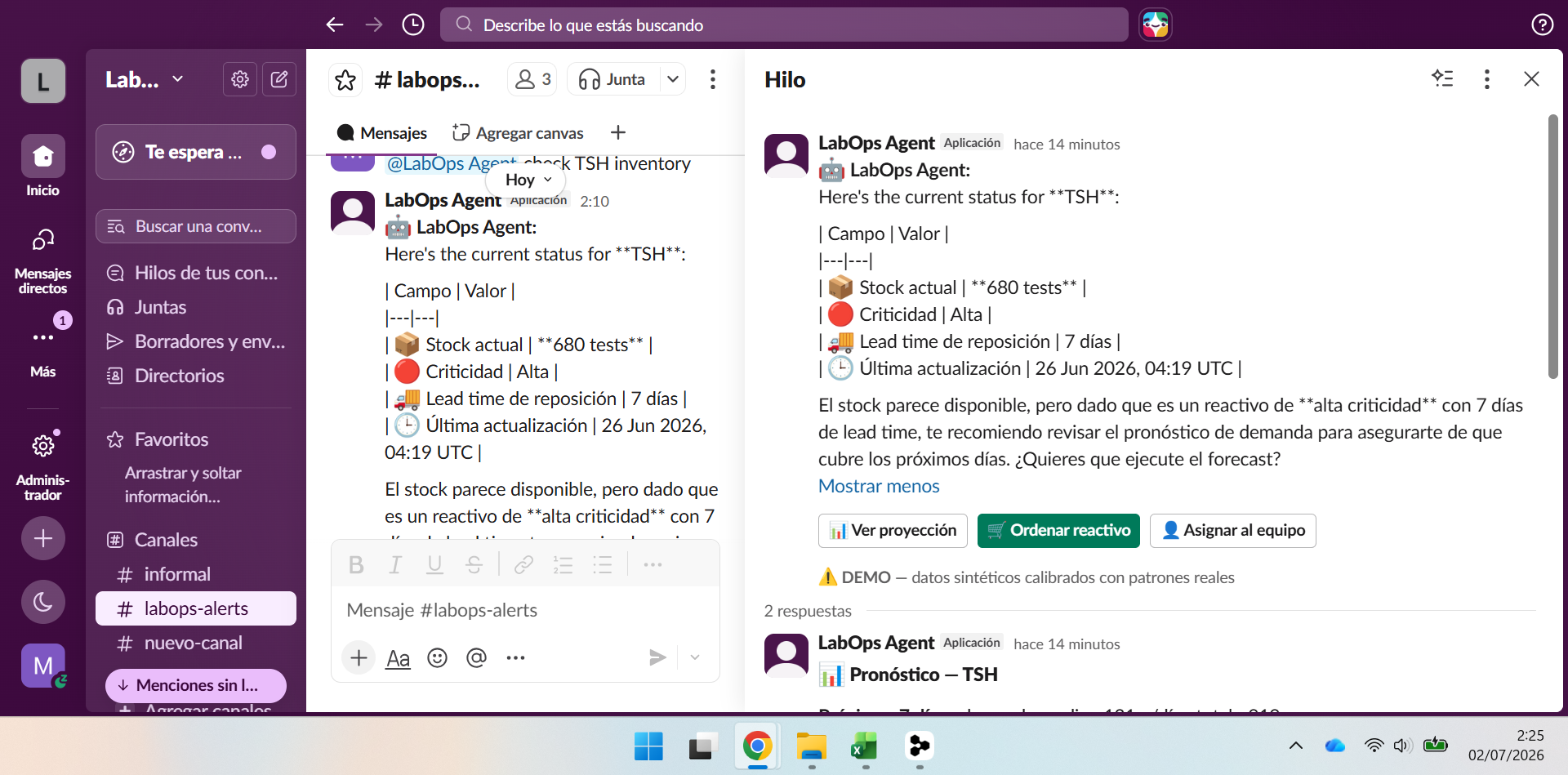Screen dimensions: 1568x775
Task: Click Asignar al equipo button
Action: [1233, 531]
